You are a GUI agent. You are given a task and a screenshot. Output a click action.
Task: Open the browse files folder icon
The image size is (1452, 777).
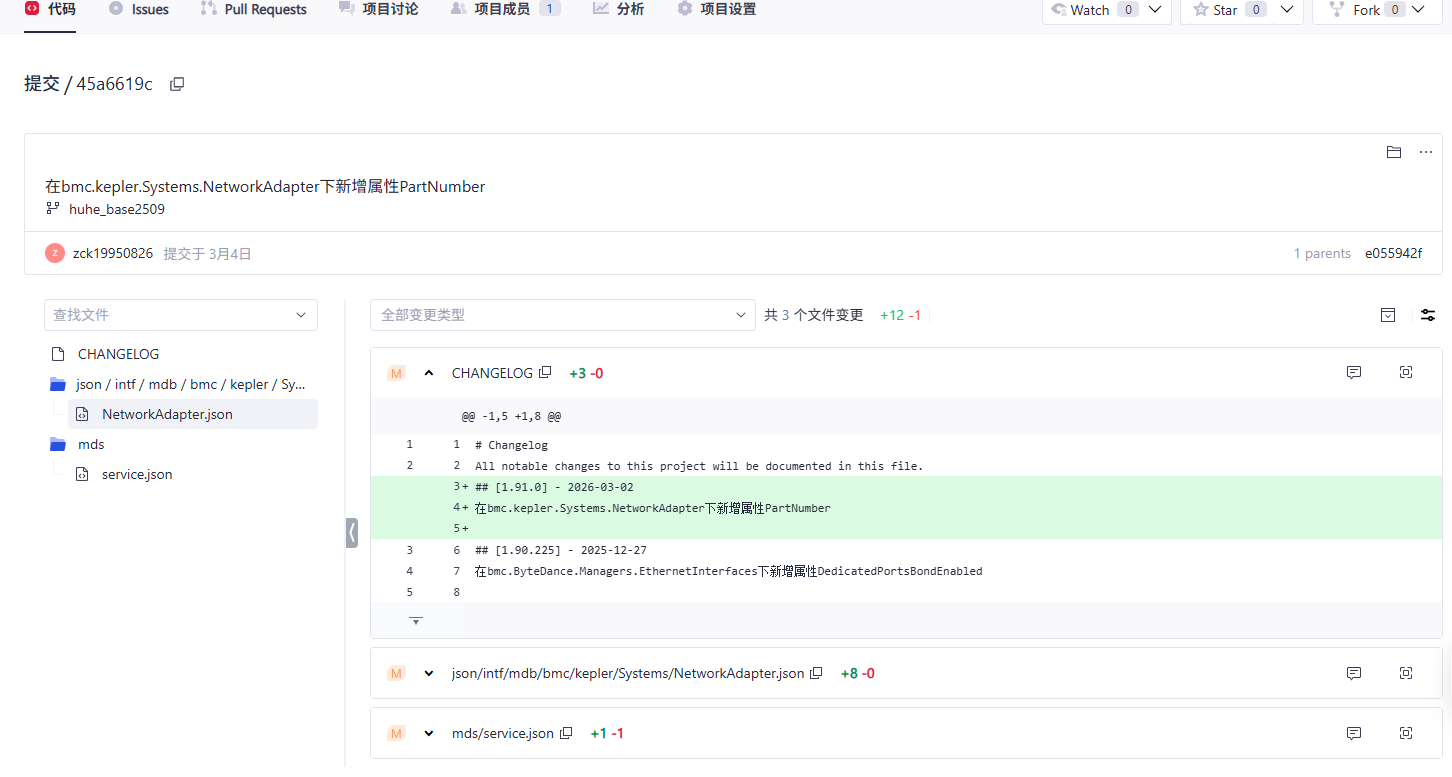point(1394,152)
